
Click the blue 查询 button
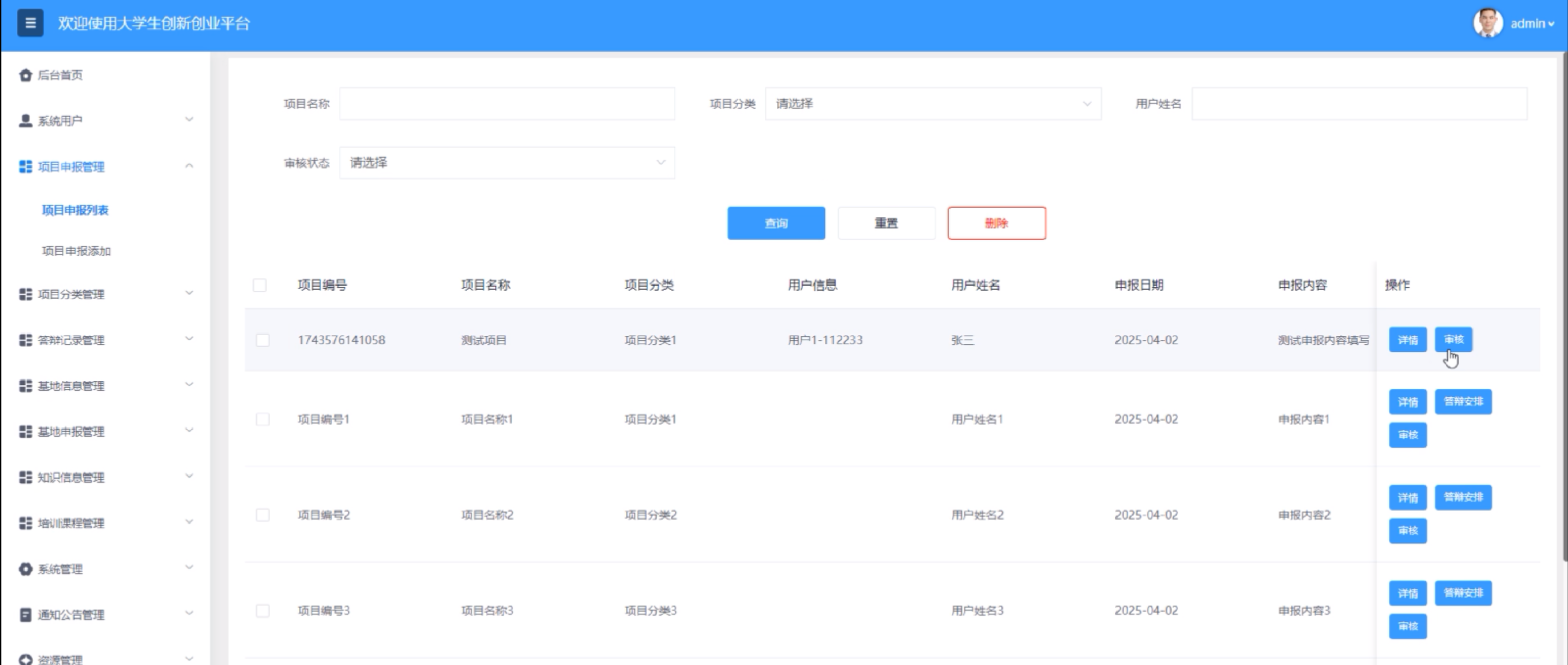click(776, 223)
